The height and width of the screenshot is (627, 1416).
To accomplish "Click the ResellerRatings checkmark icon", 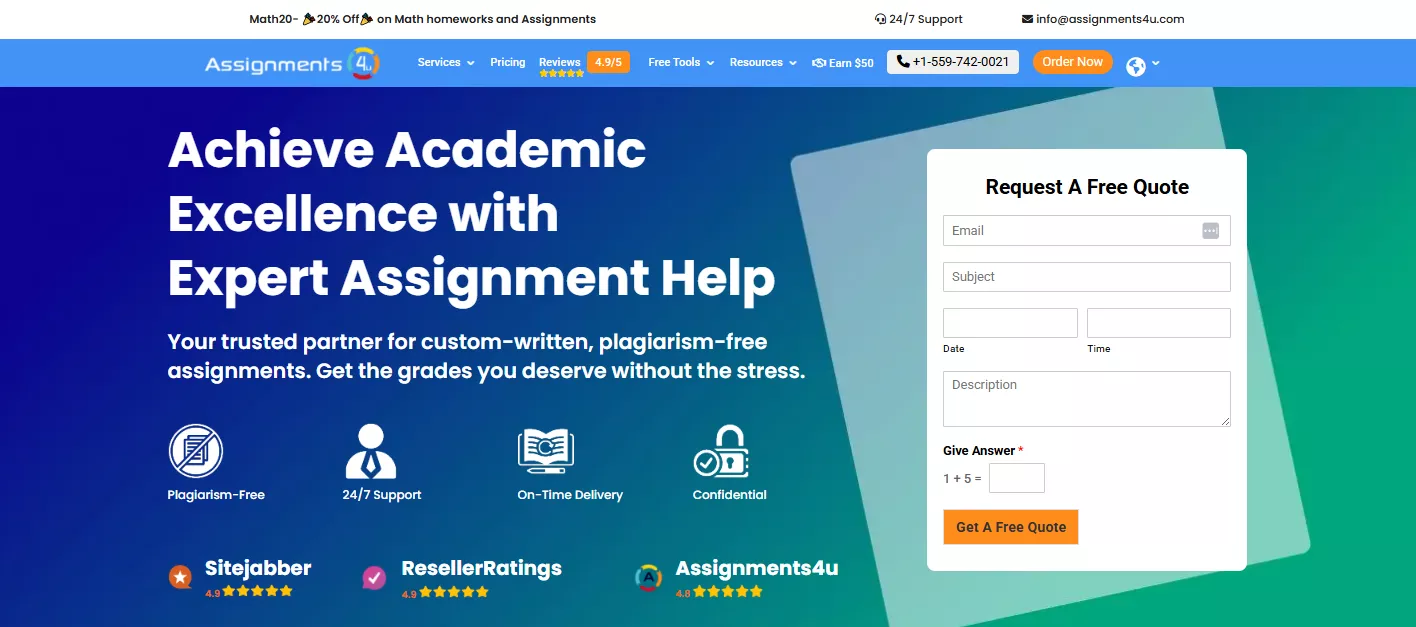I will point(374,578).
